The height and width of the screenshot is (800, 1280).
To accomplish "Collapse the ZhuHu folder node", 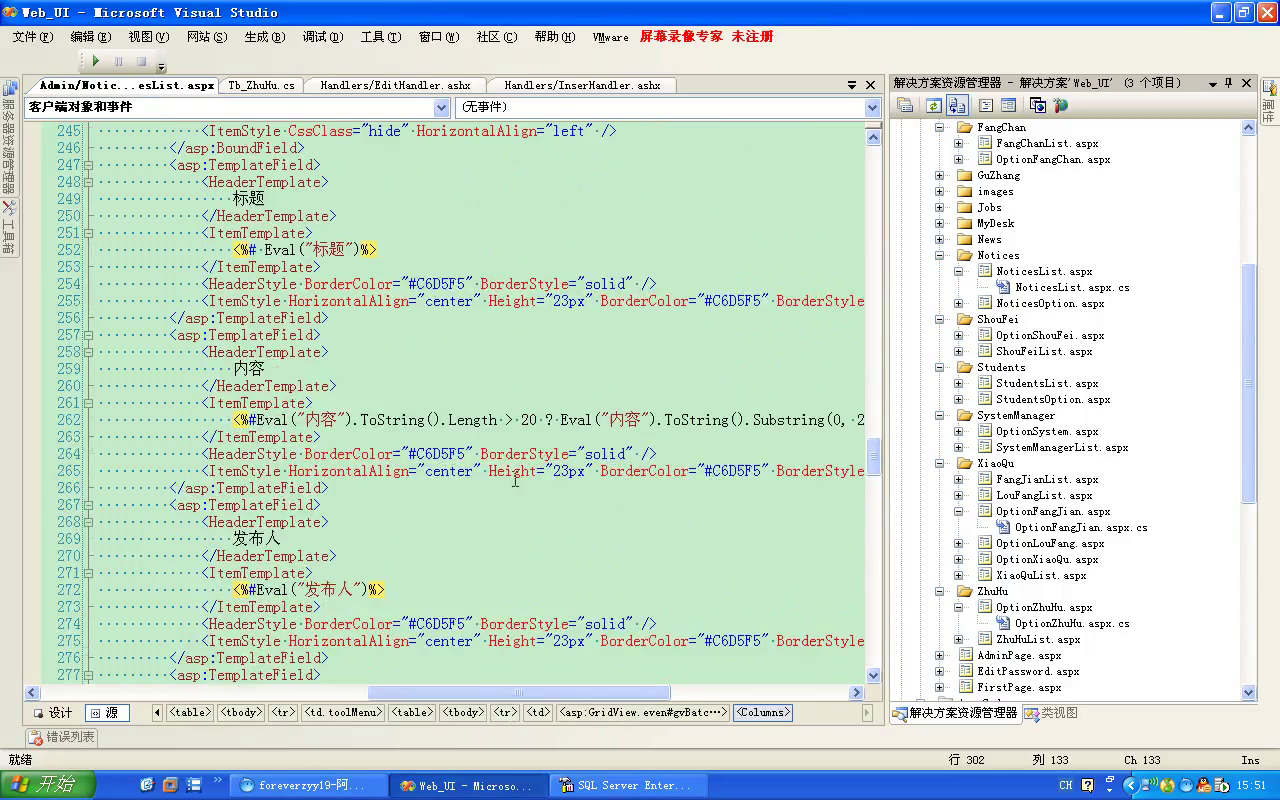I will [939, 591].
